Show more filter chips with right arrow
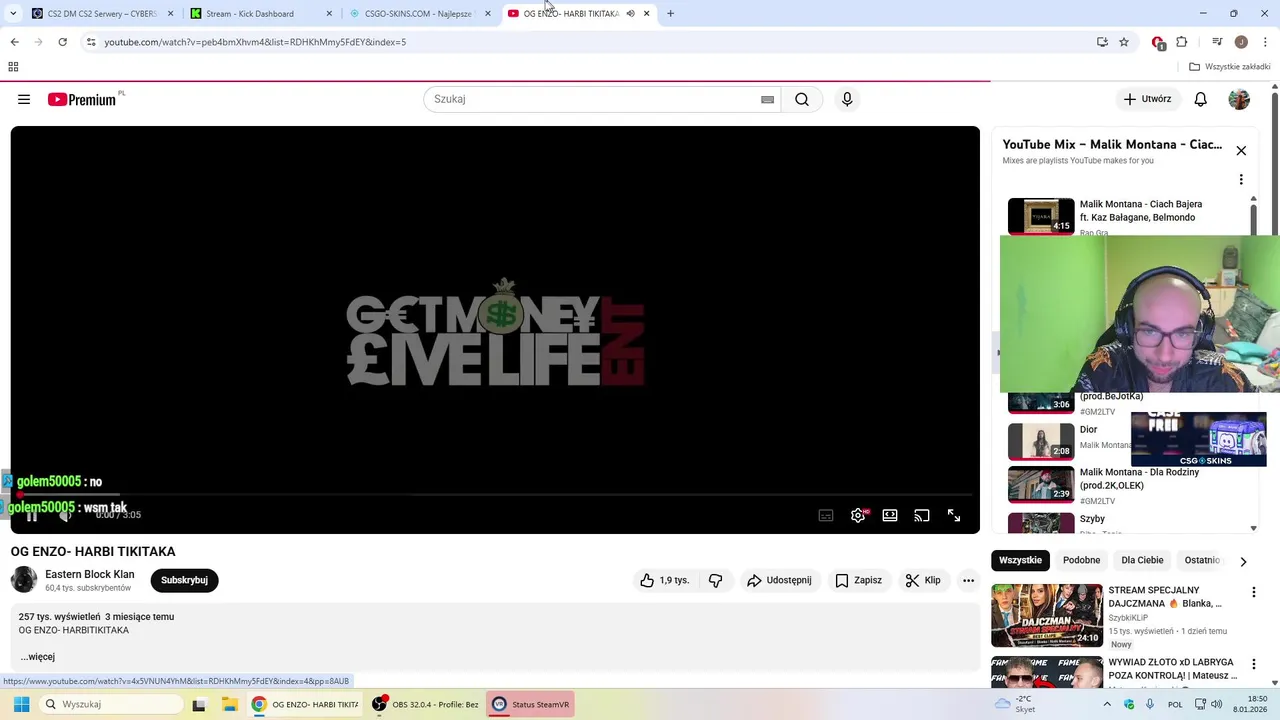The width and height of the screenshot is (1280, 720). pyautogui.click(x=1243, y=561)
